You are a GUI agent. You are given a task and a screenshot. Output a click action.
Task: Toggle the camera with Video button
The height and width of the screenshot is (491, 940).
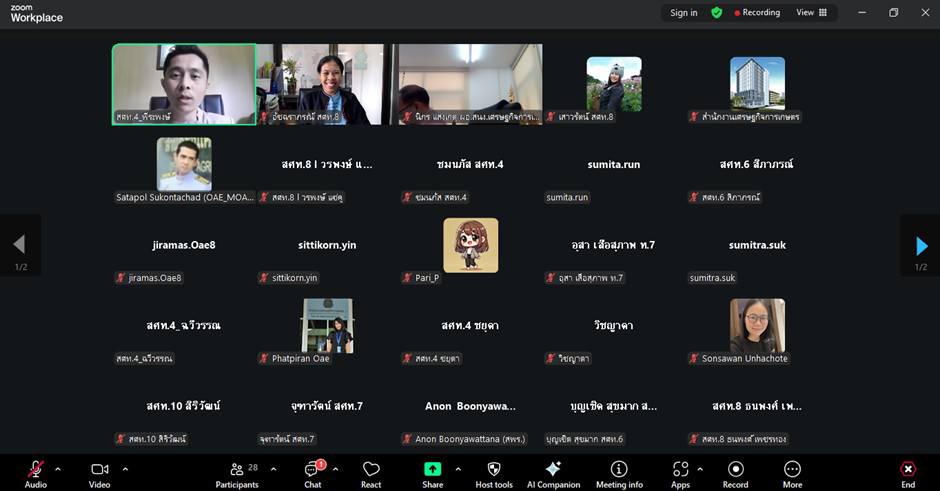pyautogui.click(x=100, y=474)
